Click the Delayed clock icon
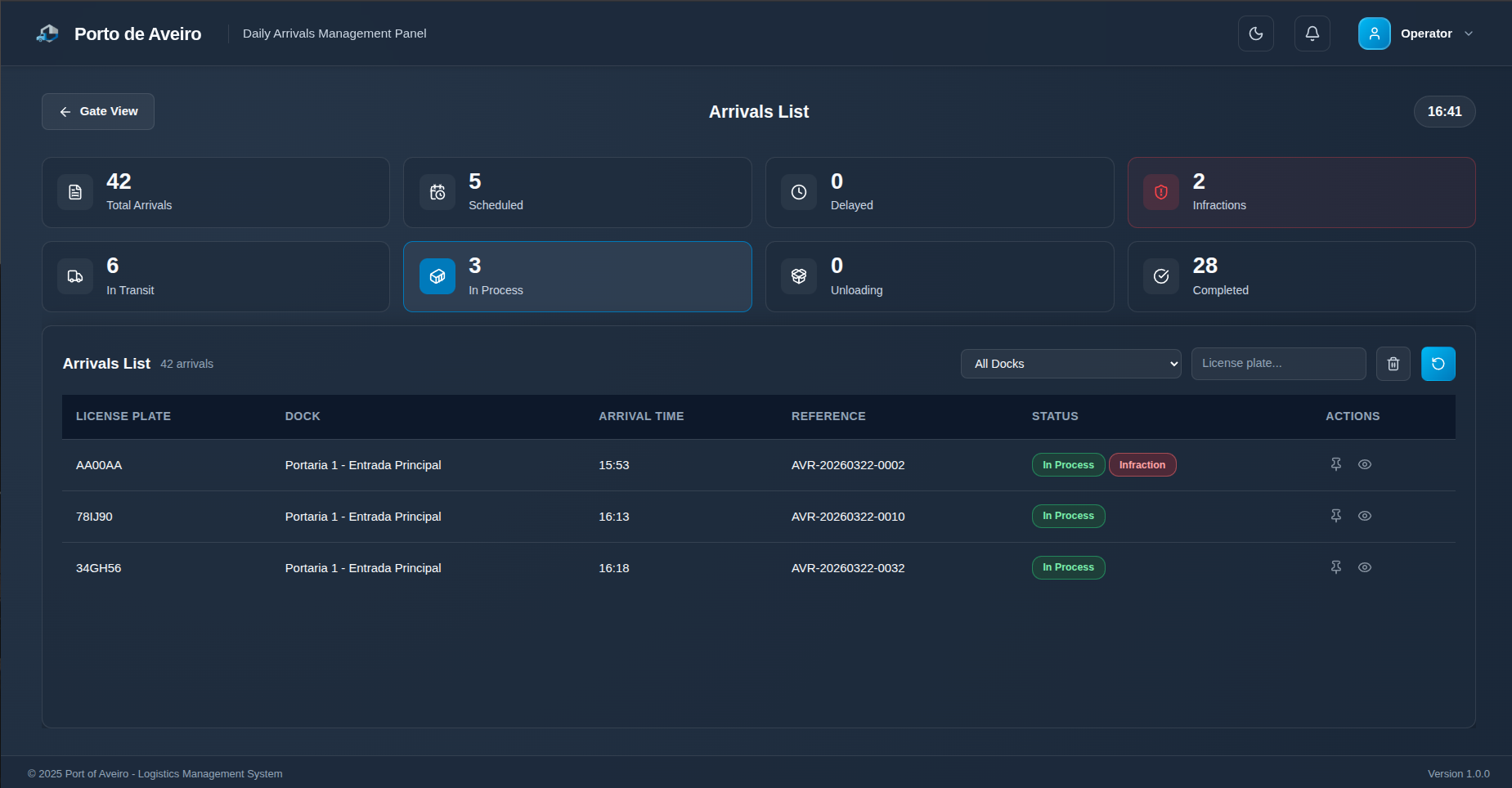The image size is (1512, 788). click(799, 192)
